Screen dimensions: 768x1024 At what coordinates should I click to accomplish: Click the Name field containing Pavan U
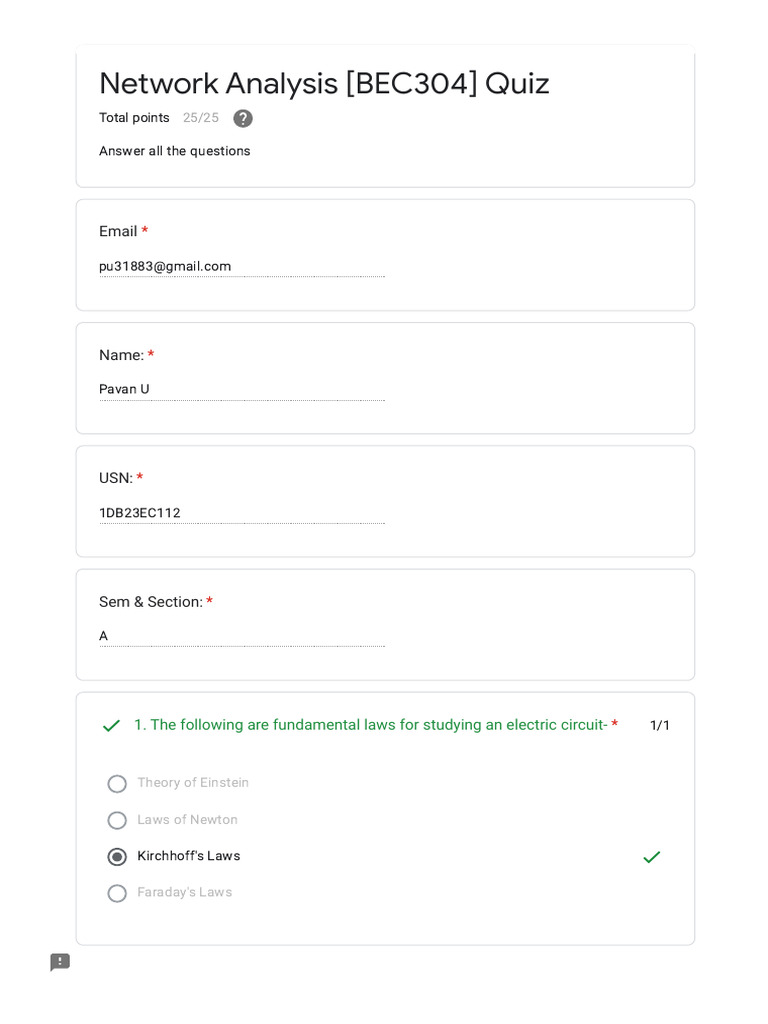[x=241, y=389]
